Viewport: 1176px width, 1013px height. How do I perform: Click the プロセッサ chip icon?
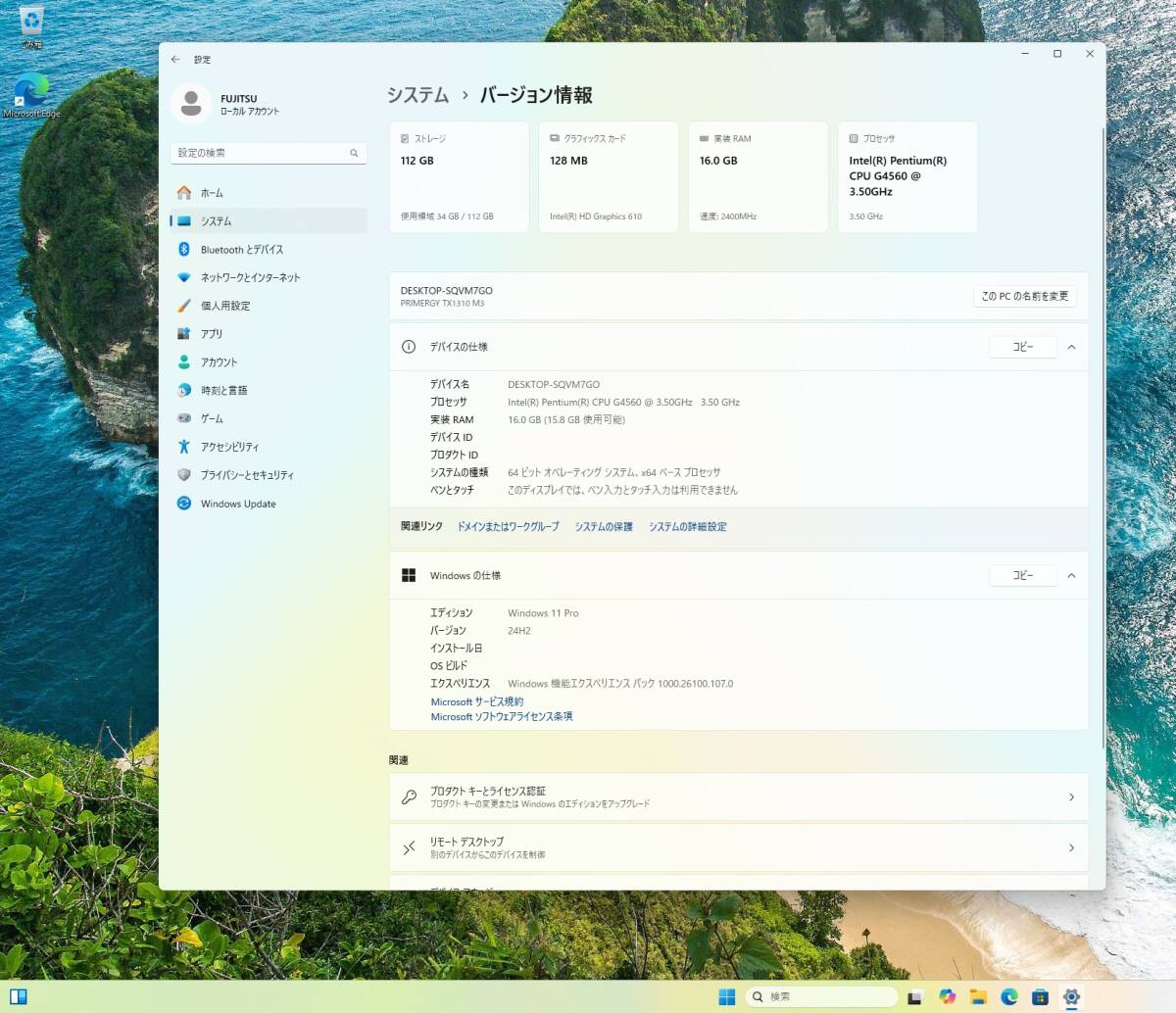tap(854, 139)
